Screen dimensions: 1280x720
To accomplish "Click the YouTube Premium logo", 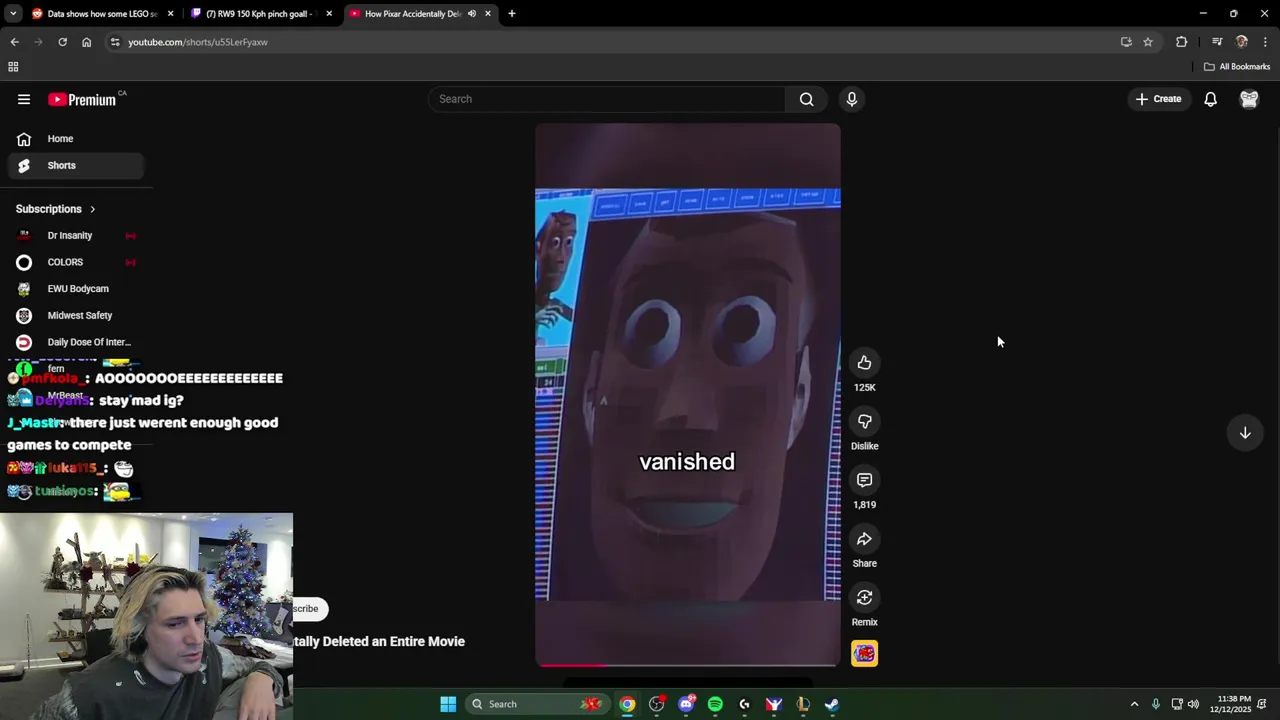I will [82, 99].
